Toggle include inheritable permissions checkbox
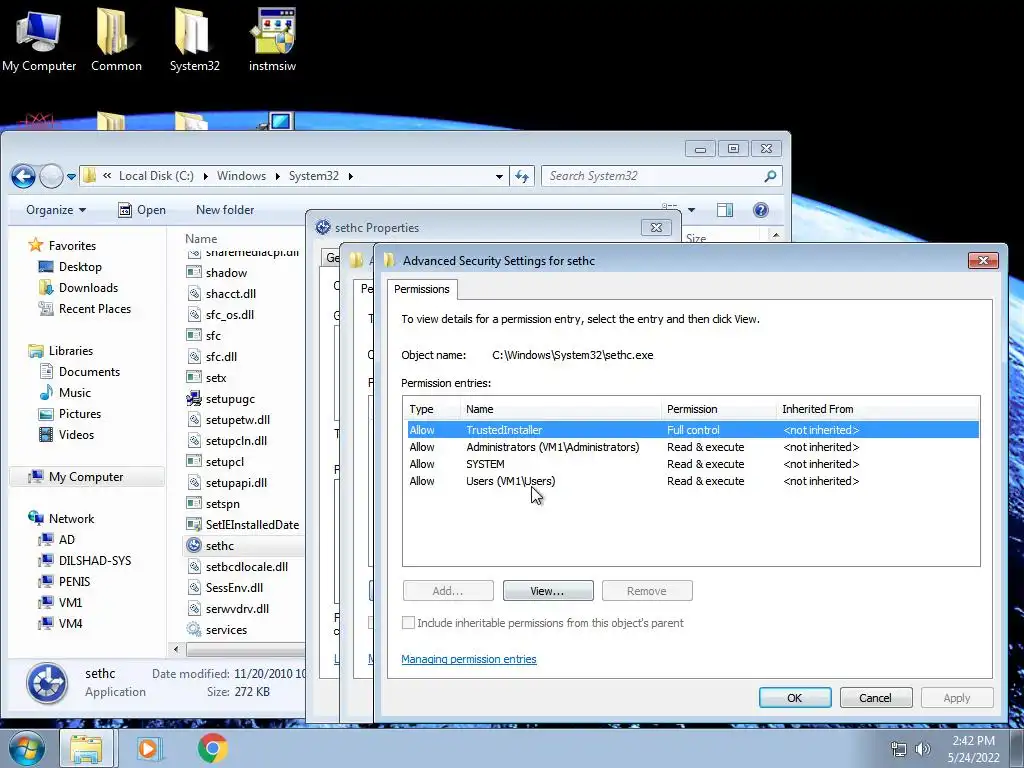The width and height of the screenshot is (1024, 768). [x=408, y=623]
